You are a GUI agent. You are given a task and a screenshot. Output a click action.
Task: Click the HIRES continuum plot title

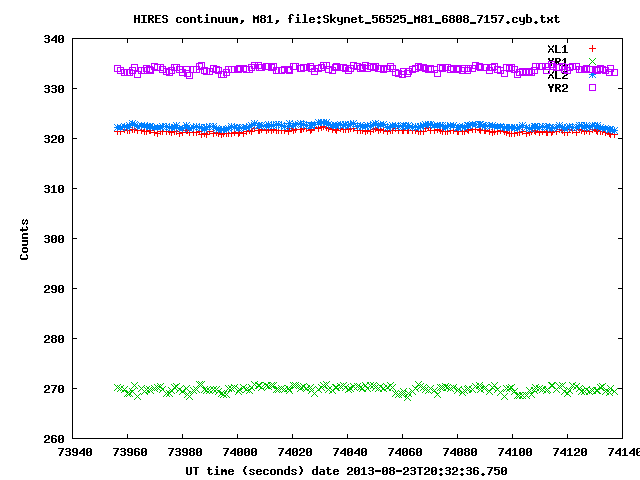pyautogui.click(x=319, y=19)
